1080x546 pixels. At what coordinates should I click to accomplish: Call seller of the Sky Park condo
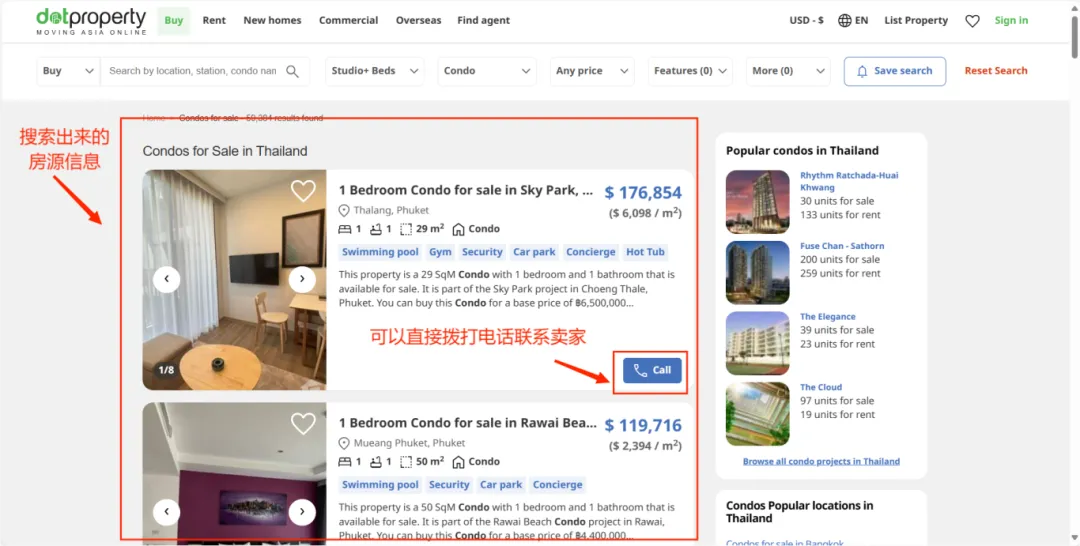pyautogui.click(x=652, y=370)
